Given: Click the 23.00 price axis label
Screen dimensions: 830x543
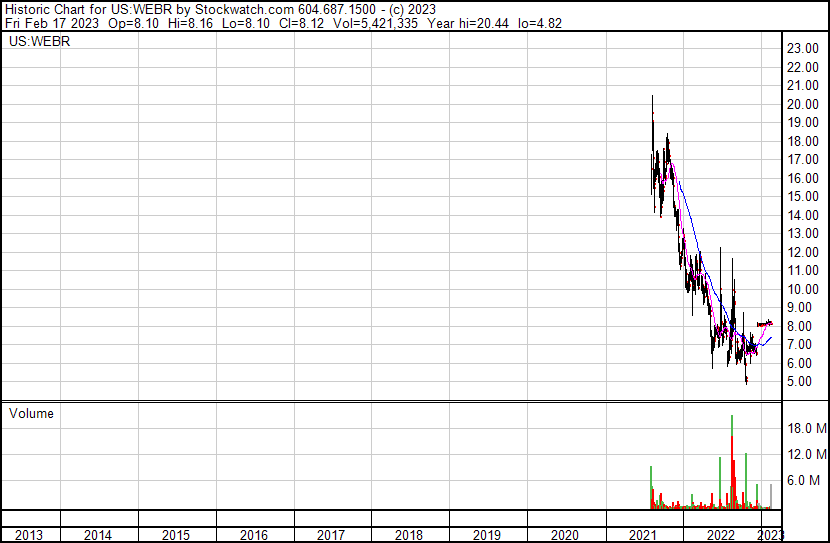Looking at the screenshot, I should [x=803, y=49].
